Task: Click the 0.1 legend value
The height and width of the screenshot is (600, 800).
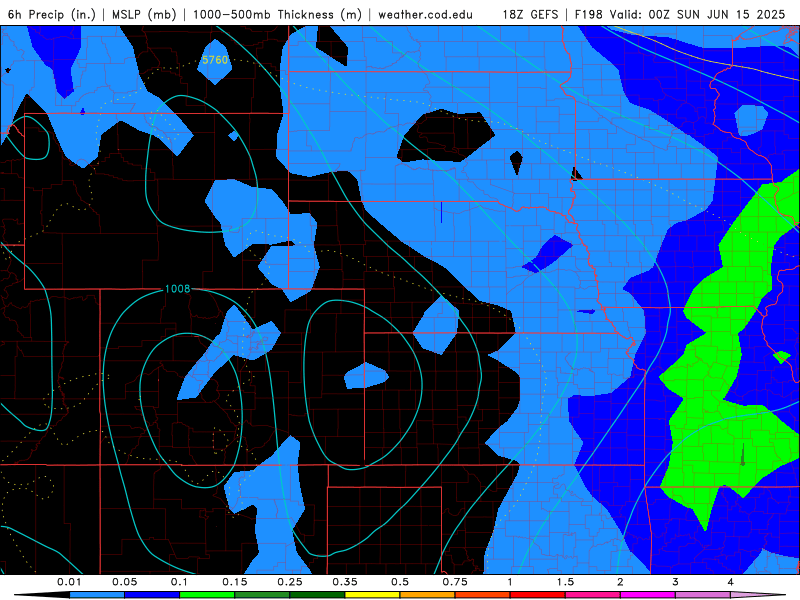Action: click(180, 582)
